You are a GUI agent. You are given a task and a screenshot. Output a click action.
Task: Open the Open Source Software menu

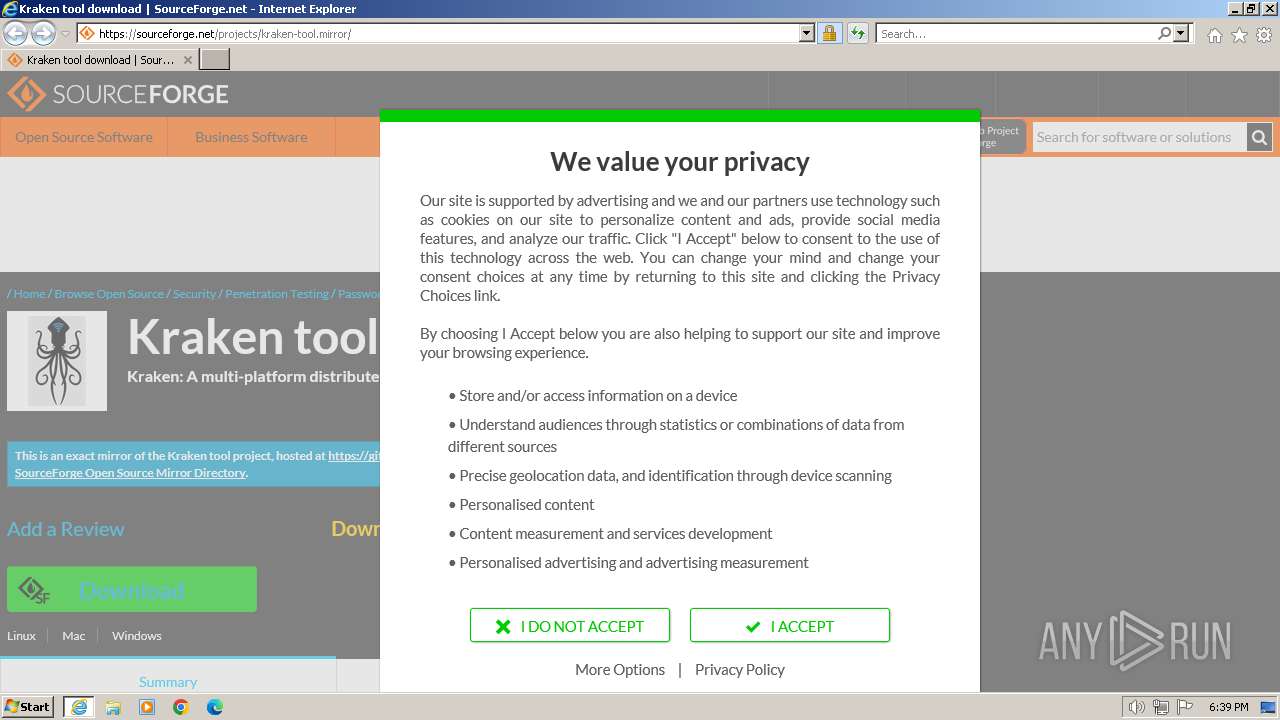(x=84, y=137)
